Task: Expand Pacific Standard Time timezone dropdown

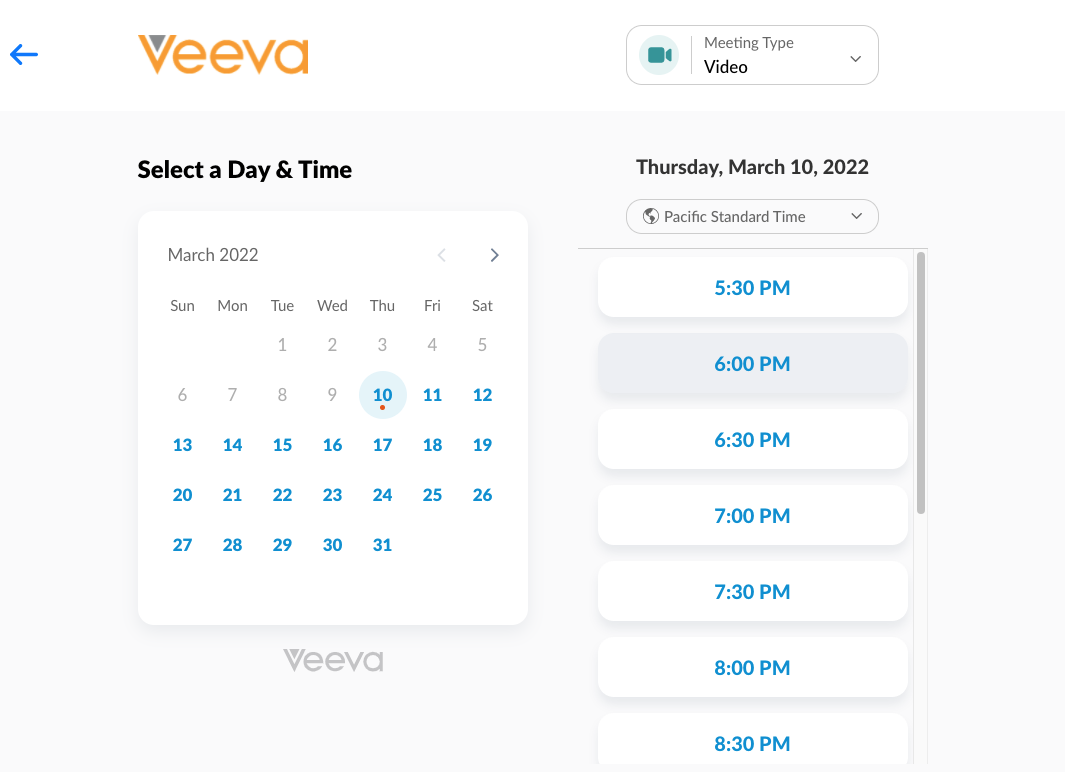Action: (x=855, y=217)
